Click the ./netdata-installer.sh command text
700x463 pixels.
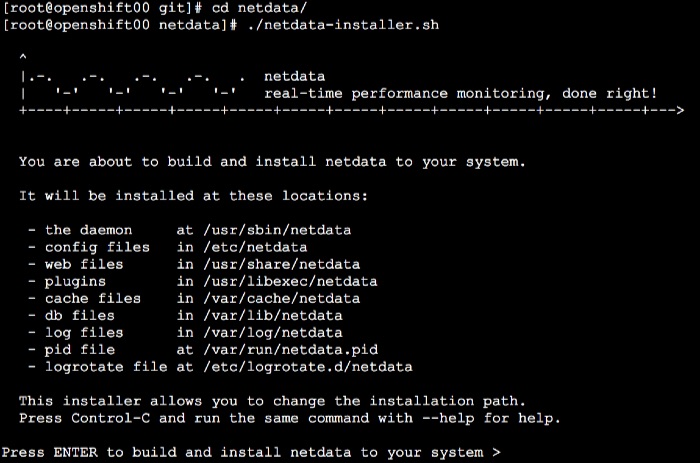pyautogui.click(x=343, y=25)
